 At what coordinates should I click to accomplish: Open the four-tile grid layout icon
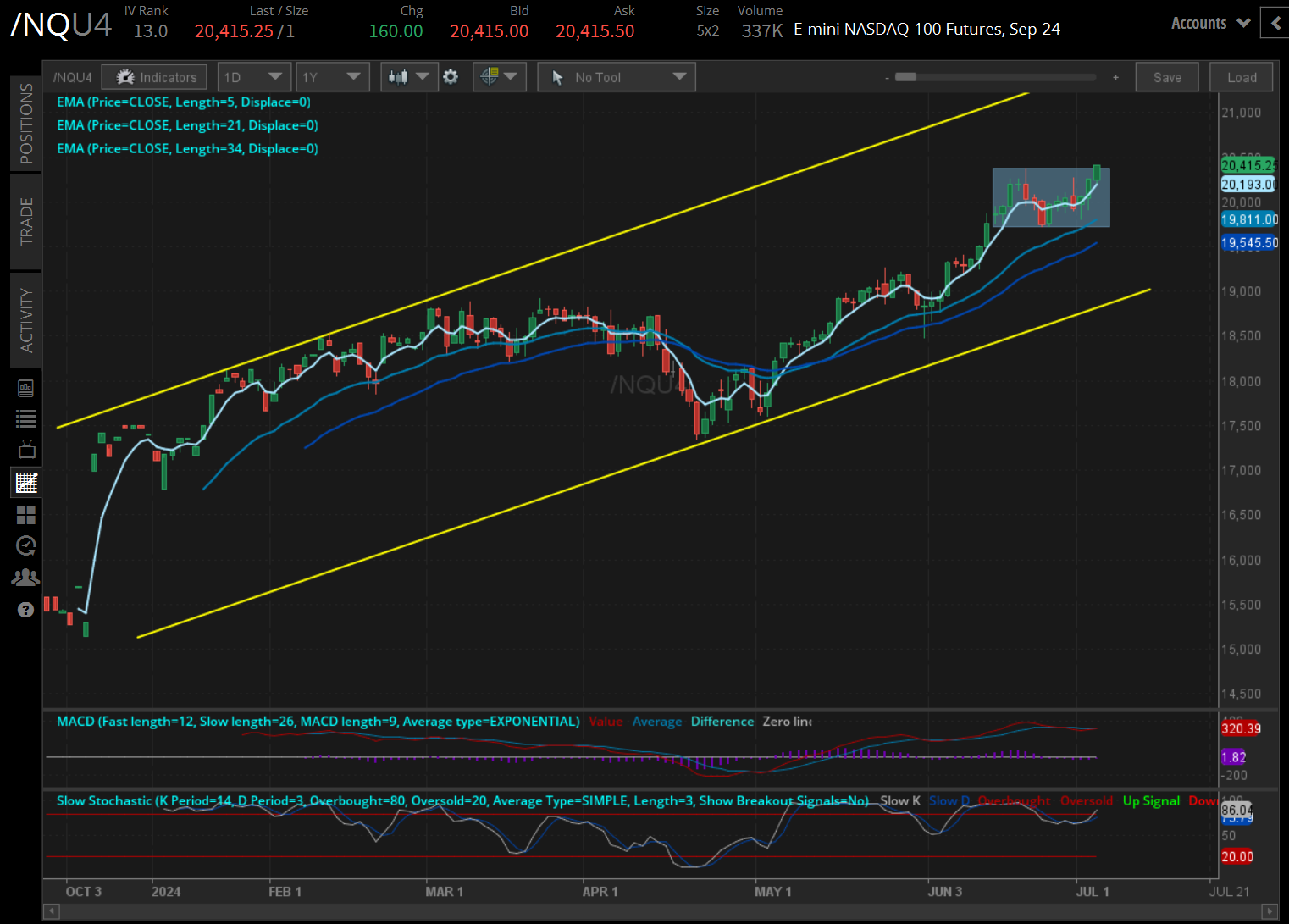[x=26, y=514]
